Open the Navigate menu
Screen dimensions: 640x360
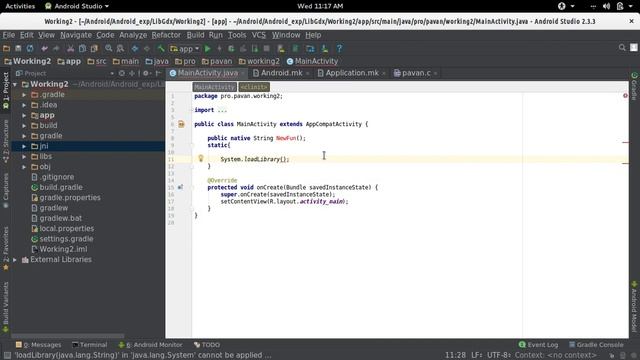coord(76,35)
